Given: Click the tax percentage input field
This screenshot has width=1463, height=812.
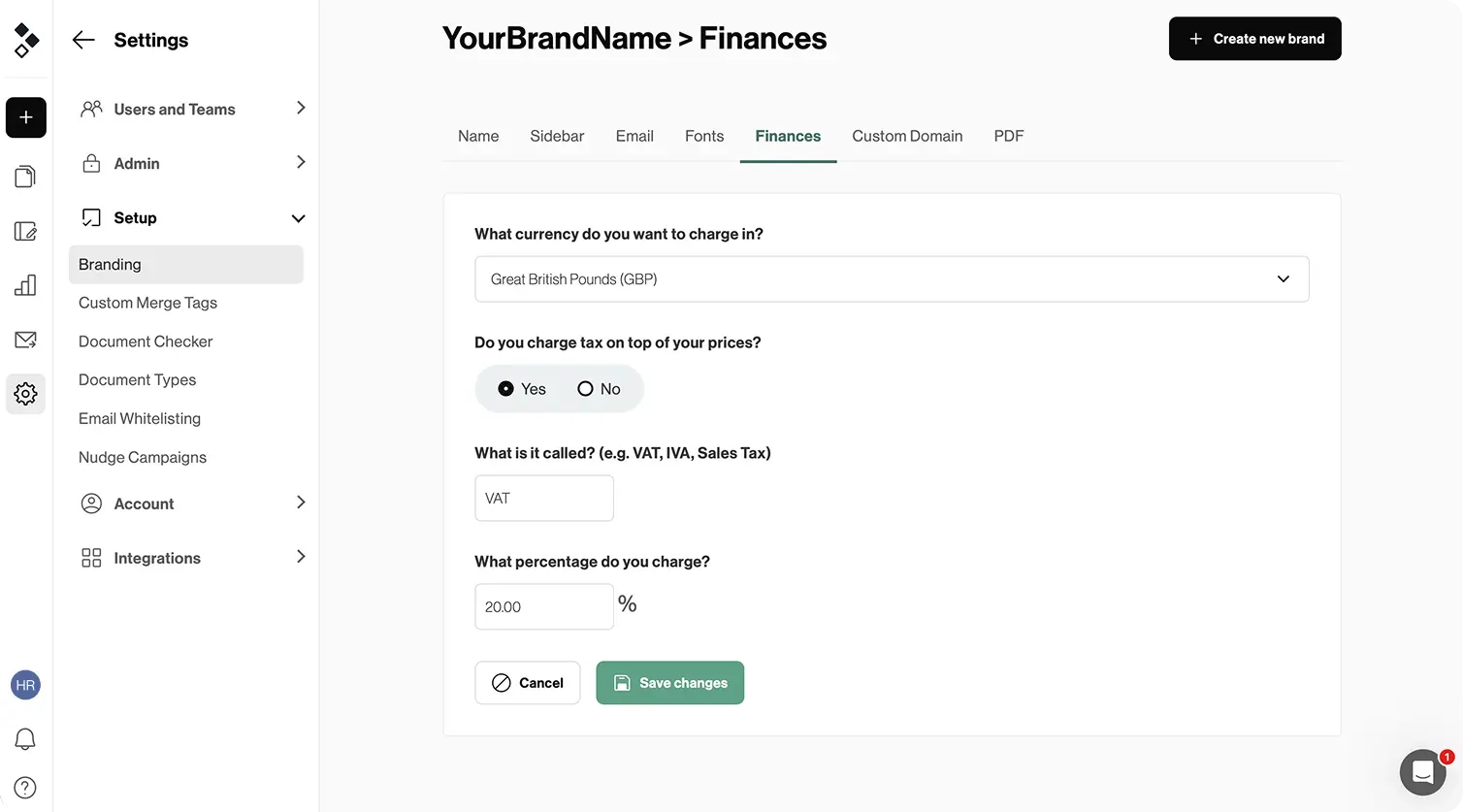Looking at the screenshot, I should click(543, 606).
